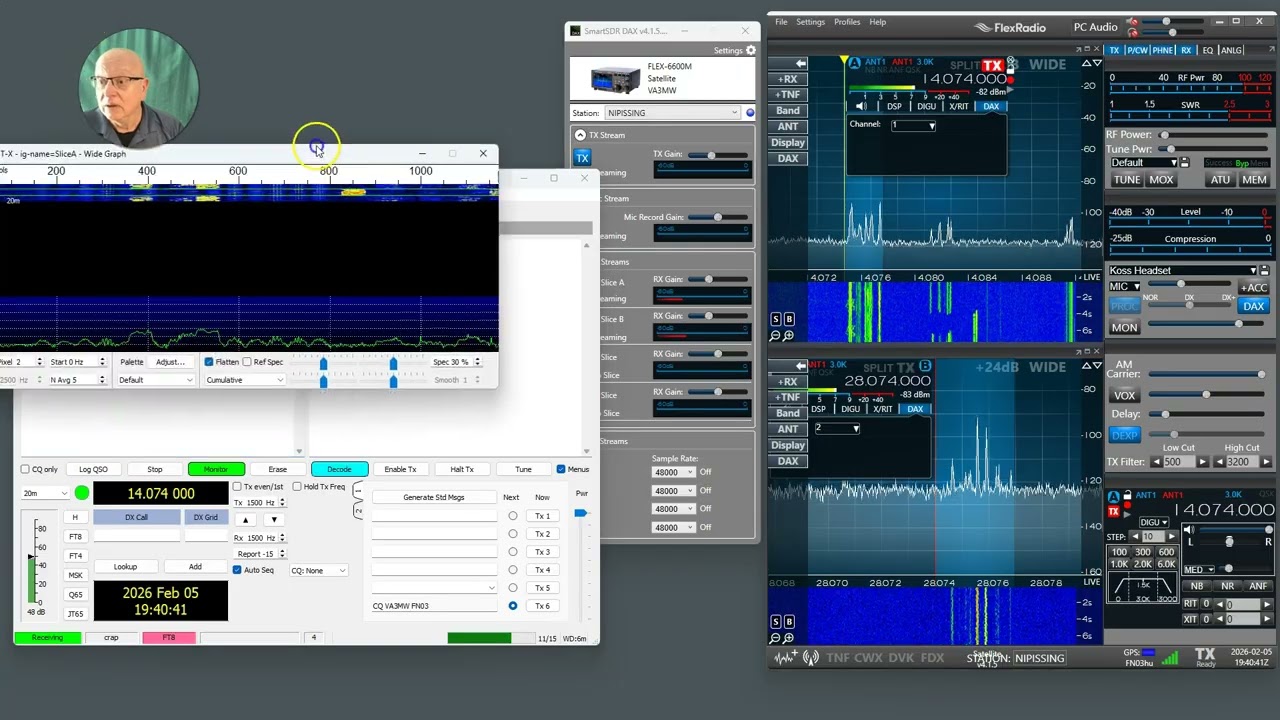
Task: Open the Default TX profile dropdown
Action: click(x=1144, y=163)
